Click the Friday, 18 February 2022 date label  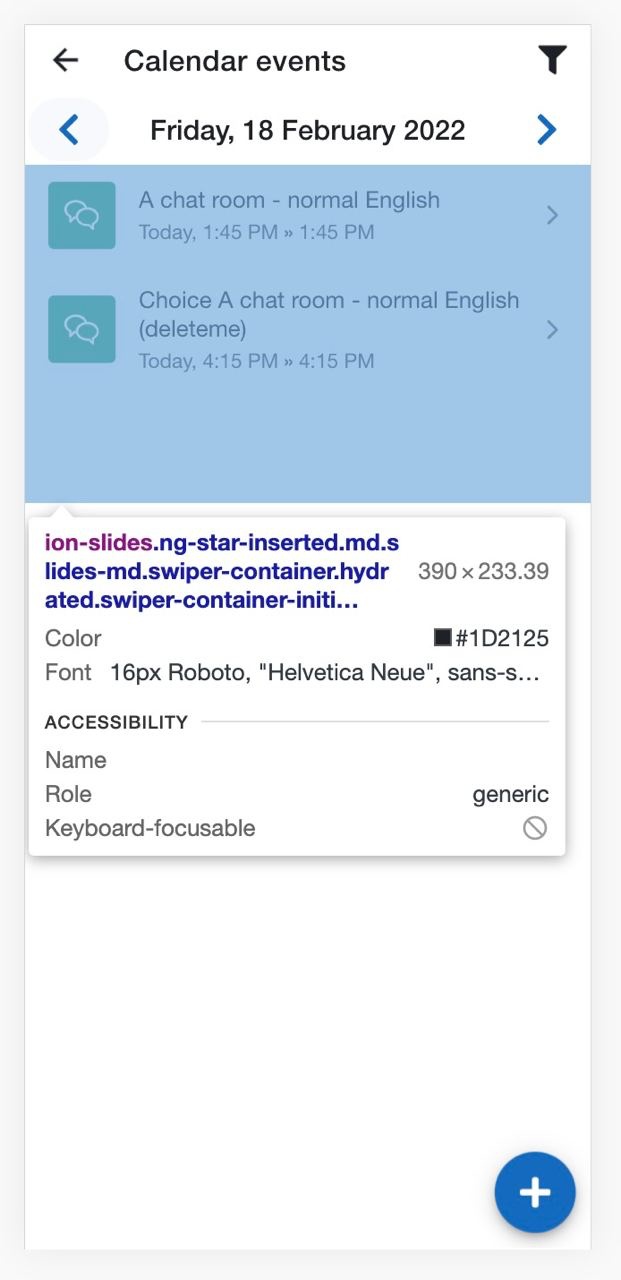[x=308, y=130]
